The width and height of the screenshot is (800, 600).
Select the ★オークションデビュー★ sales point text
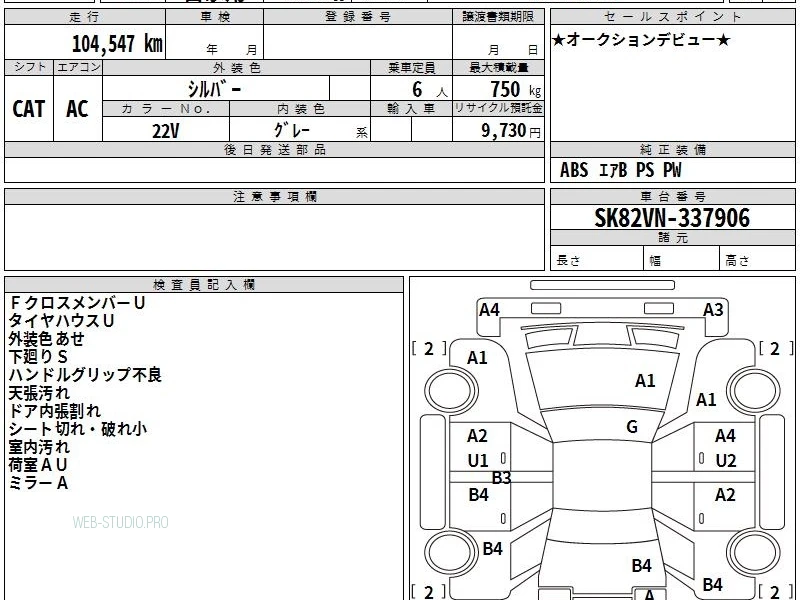641,40
